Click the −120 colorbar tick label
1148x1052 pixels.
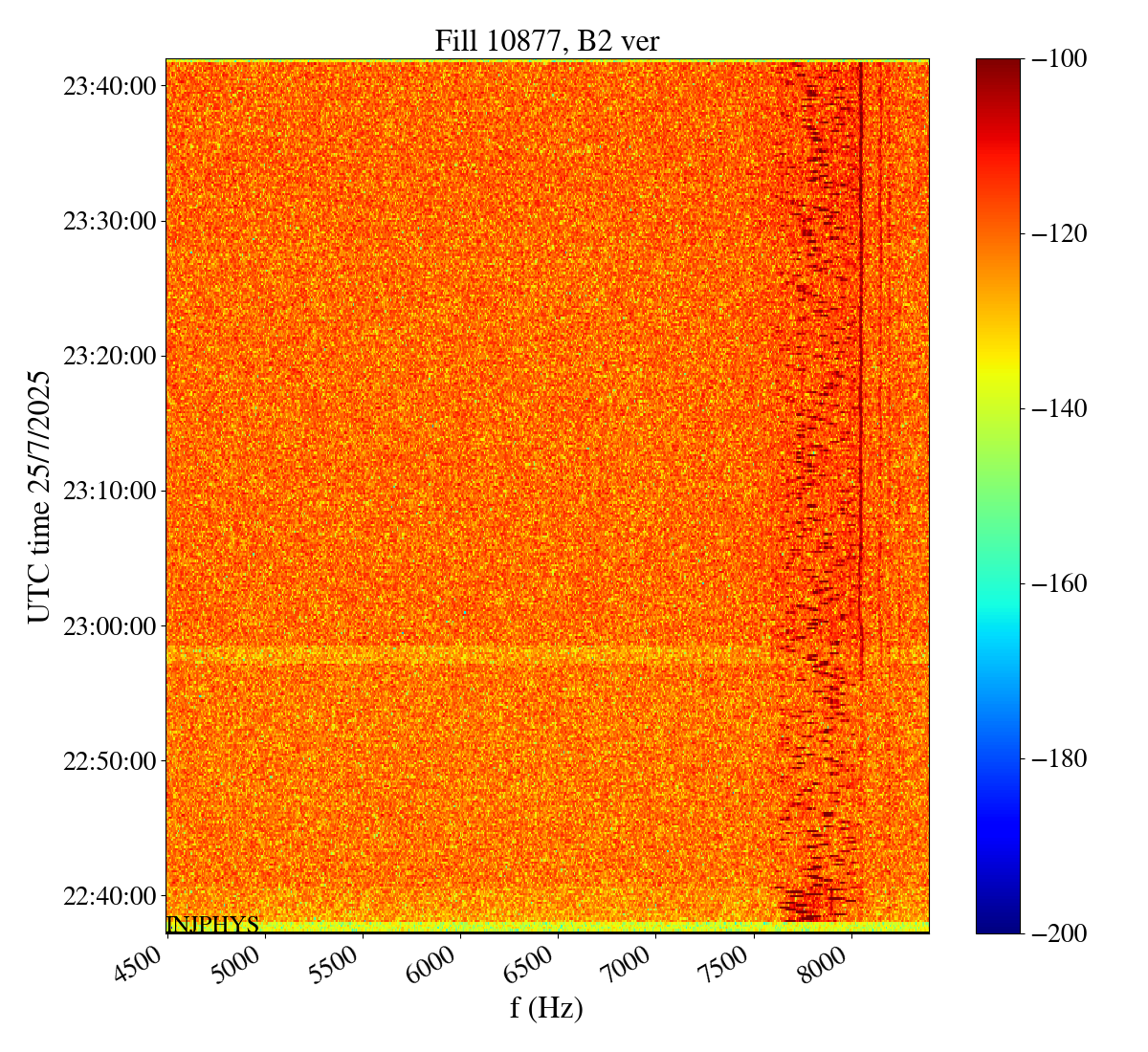click(x=1055, y=233)
